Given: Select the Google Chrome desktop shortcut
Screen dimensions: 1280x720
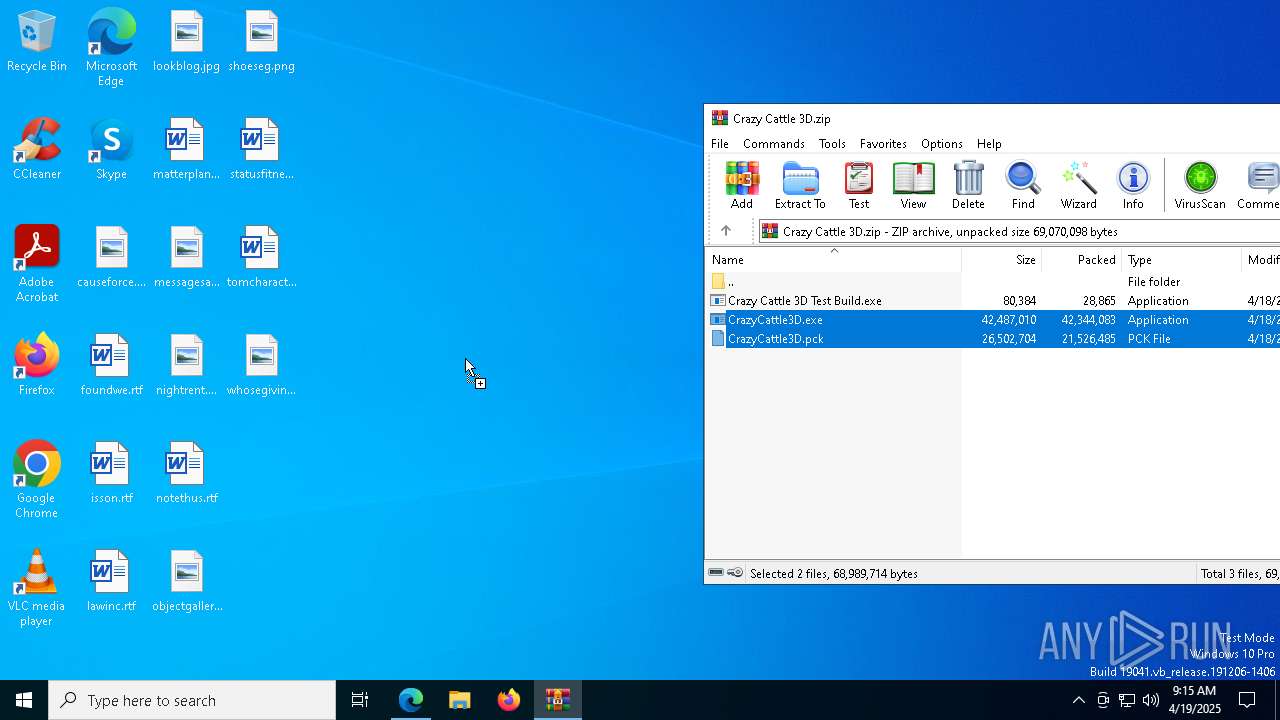Looking at the screenshot, I should coord(37,480).
